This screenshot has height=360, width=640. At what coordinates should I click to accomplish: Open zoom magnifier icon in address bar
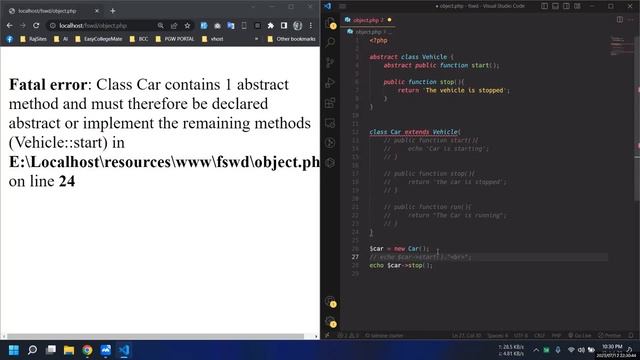coord(160,25)
